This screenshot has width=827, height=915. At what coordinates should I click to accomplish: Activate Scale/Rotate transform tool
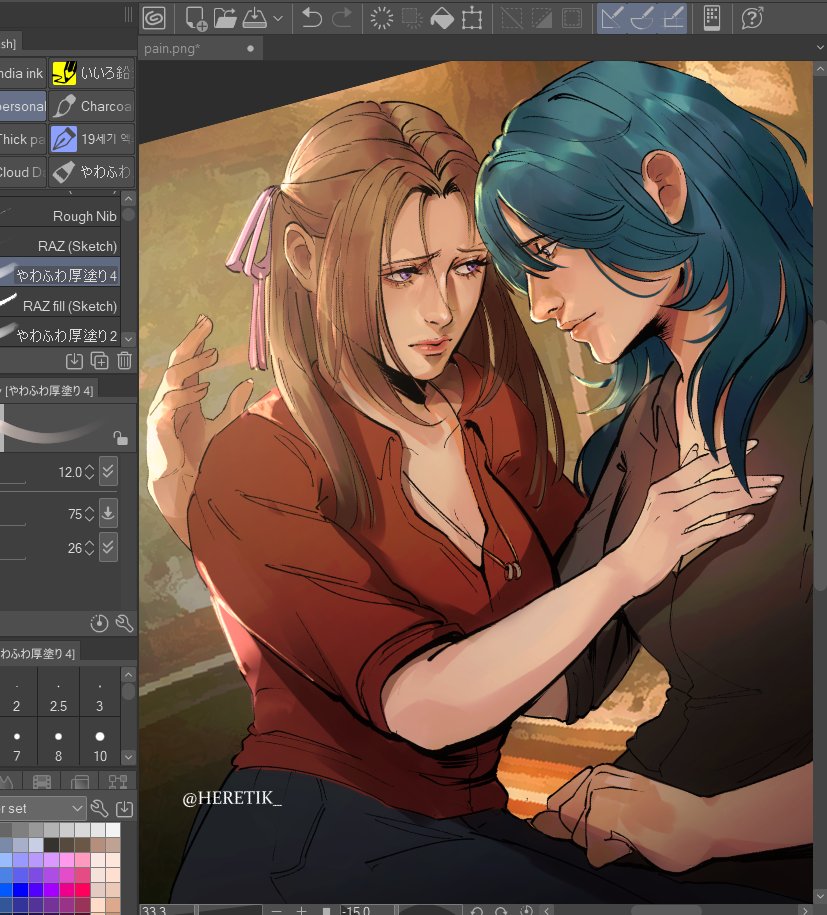tap(472, 18)
